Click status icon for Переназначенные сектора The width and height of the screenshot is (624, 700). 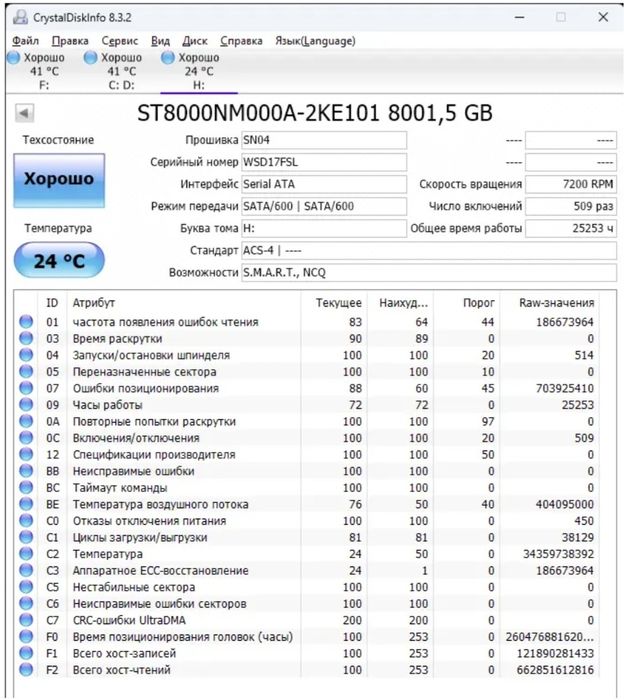tap(26, 371)
